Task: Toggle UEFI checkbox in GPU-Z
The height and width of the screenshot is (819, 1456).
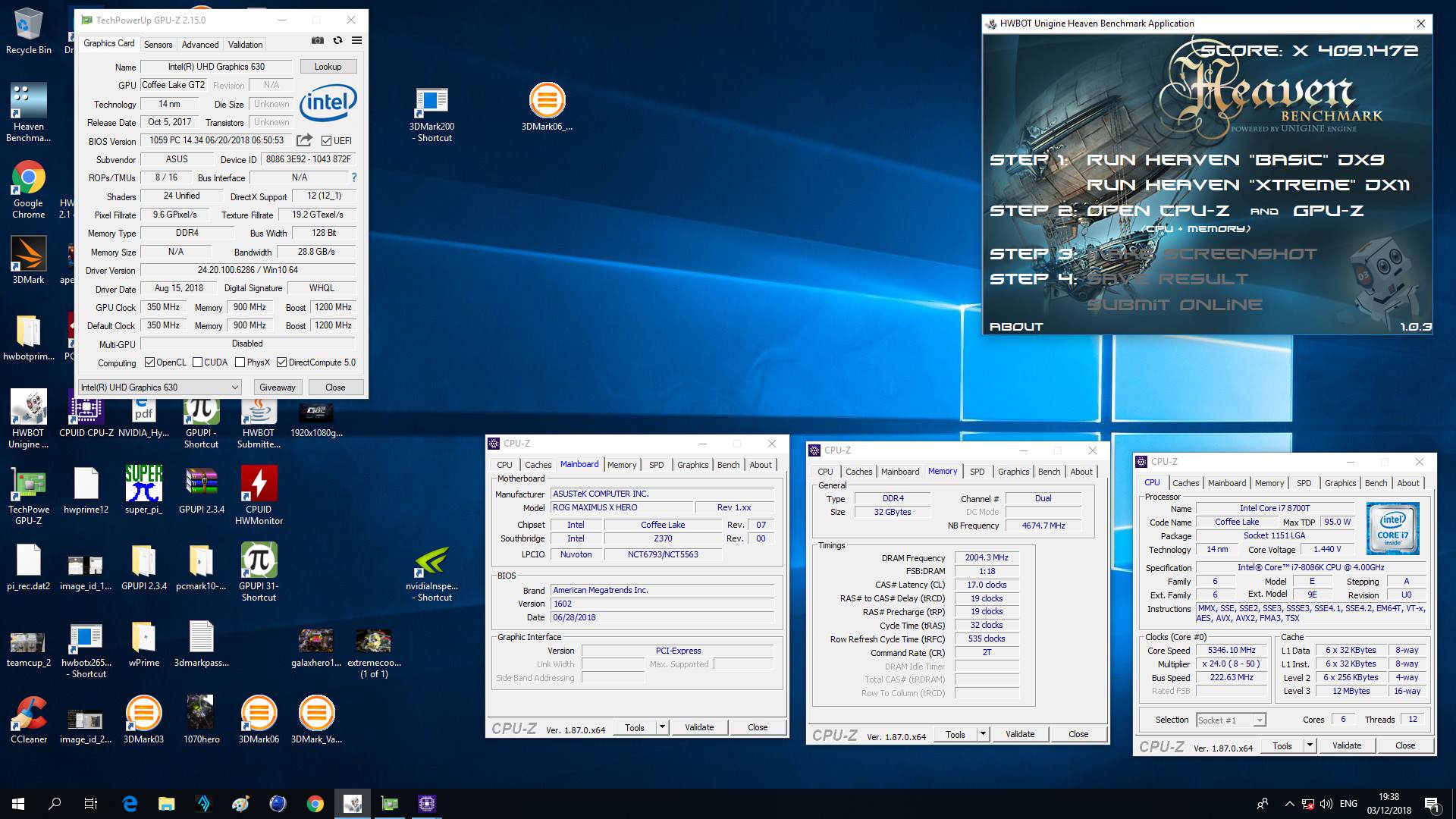Action: [x=326, y=141]
